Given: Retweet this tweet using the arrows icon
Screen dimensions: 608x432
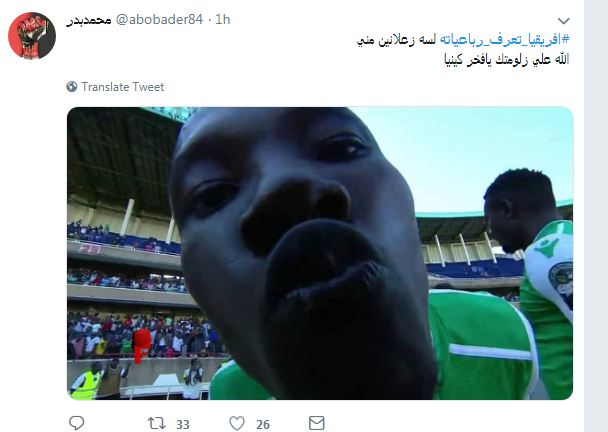Looking at the screenshot, I should pos(157,423).
